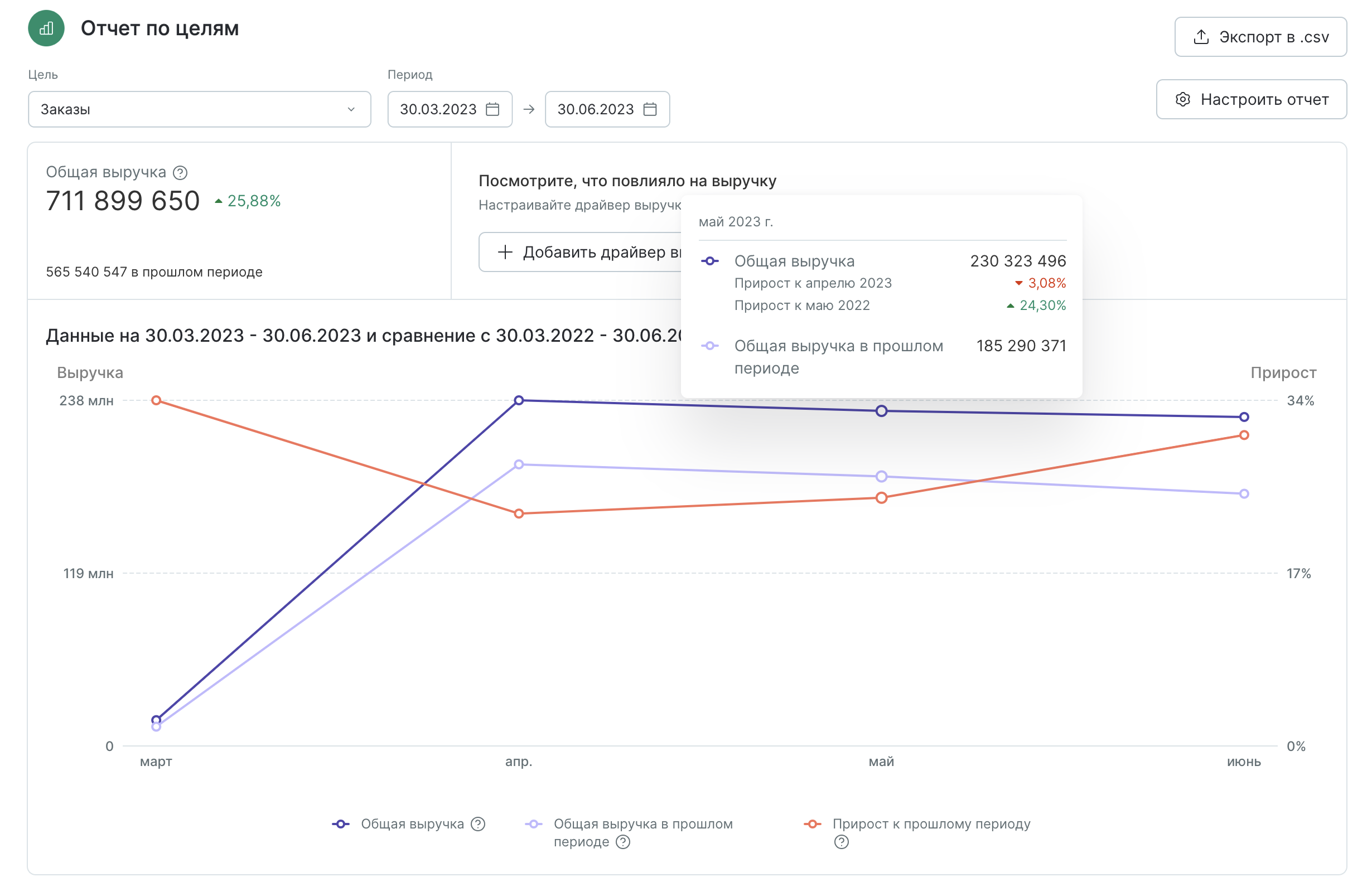Click the start date field 30.03.2023

click(450, 109)
